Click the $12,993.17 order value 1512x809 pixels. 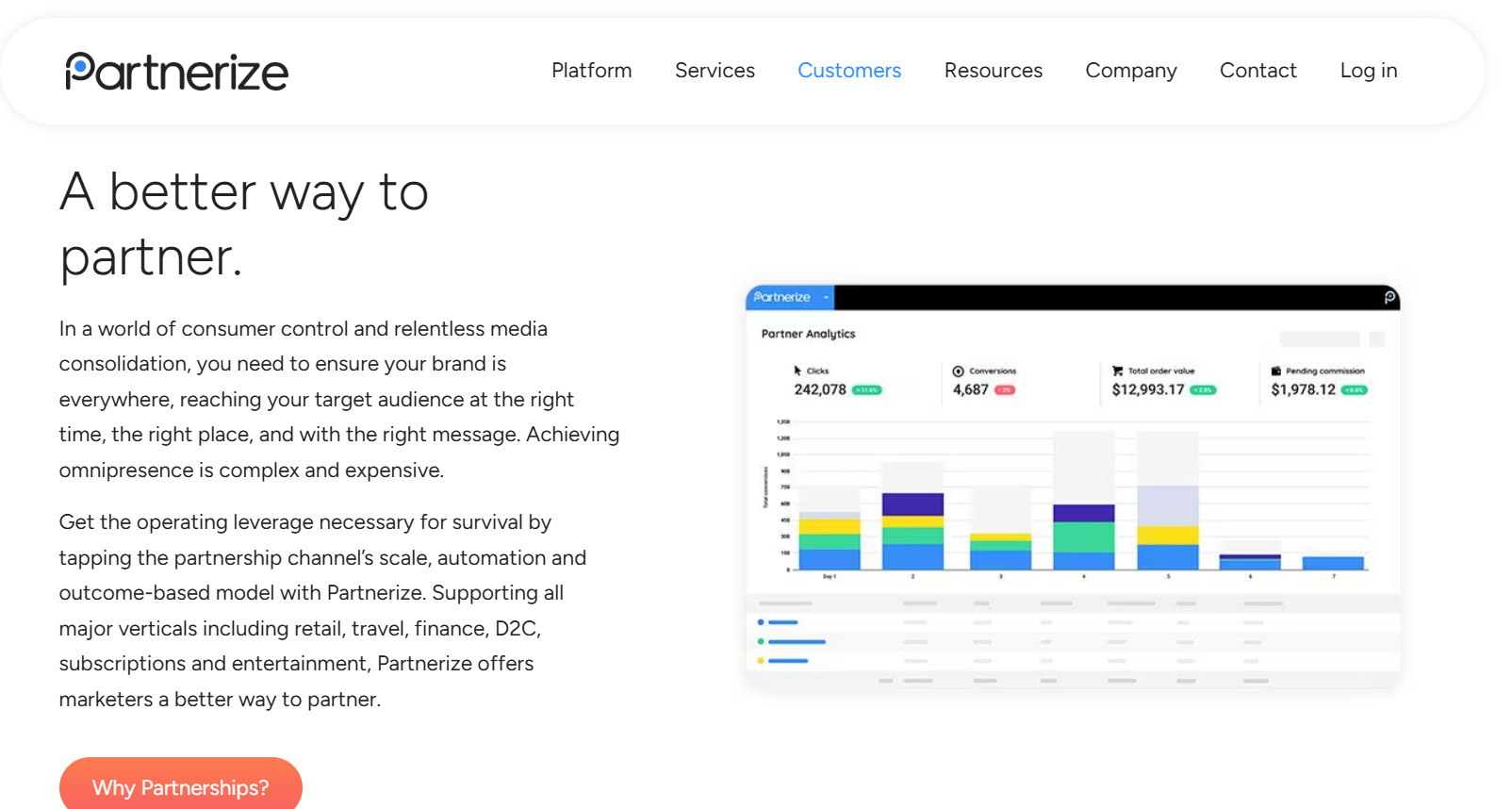pyautogui.click(x=1148, y=389)
